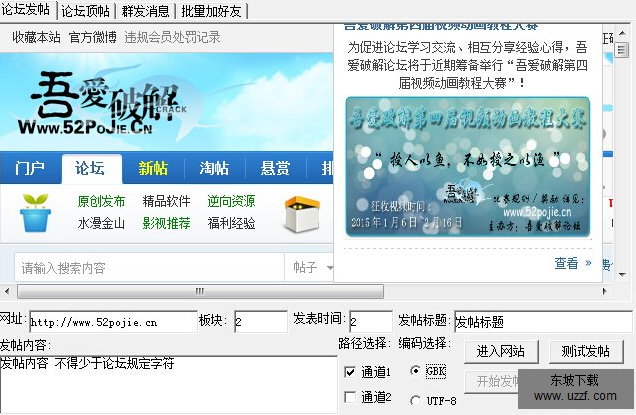Click the 发帖内容 text area
The width and height of the screenshot is (636, 415).
click(x=168, y=384)
